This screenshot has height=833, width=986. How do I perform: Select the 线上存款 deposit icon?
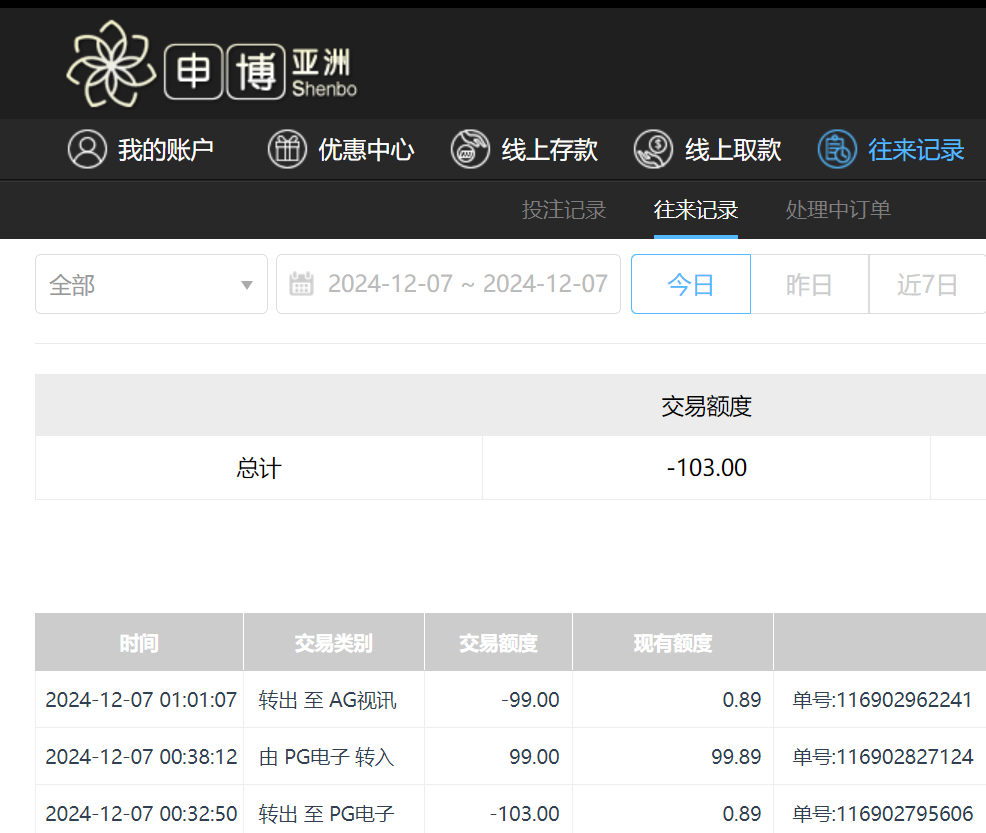[470, 148]
